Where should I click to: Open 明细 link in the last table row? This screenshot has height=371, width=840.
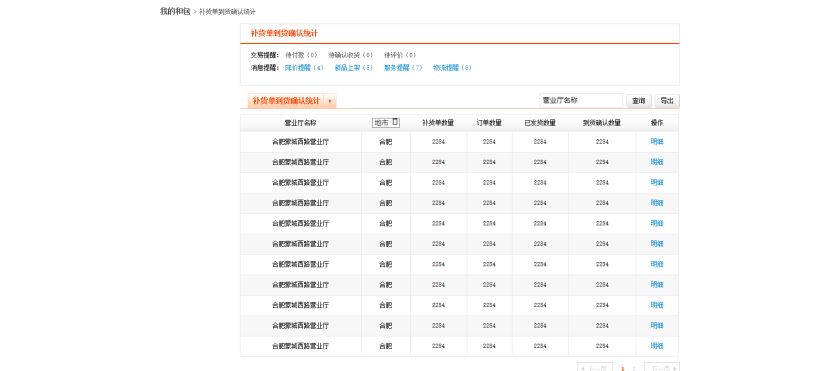tap(657, 346)
